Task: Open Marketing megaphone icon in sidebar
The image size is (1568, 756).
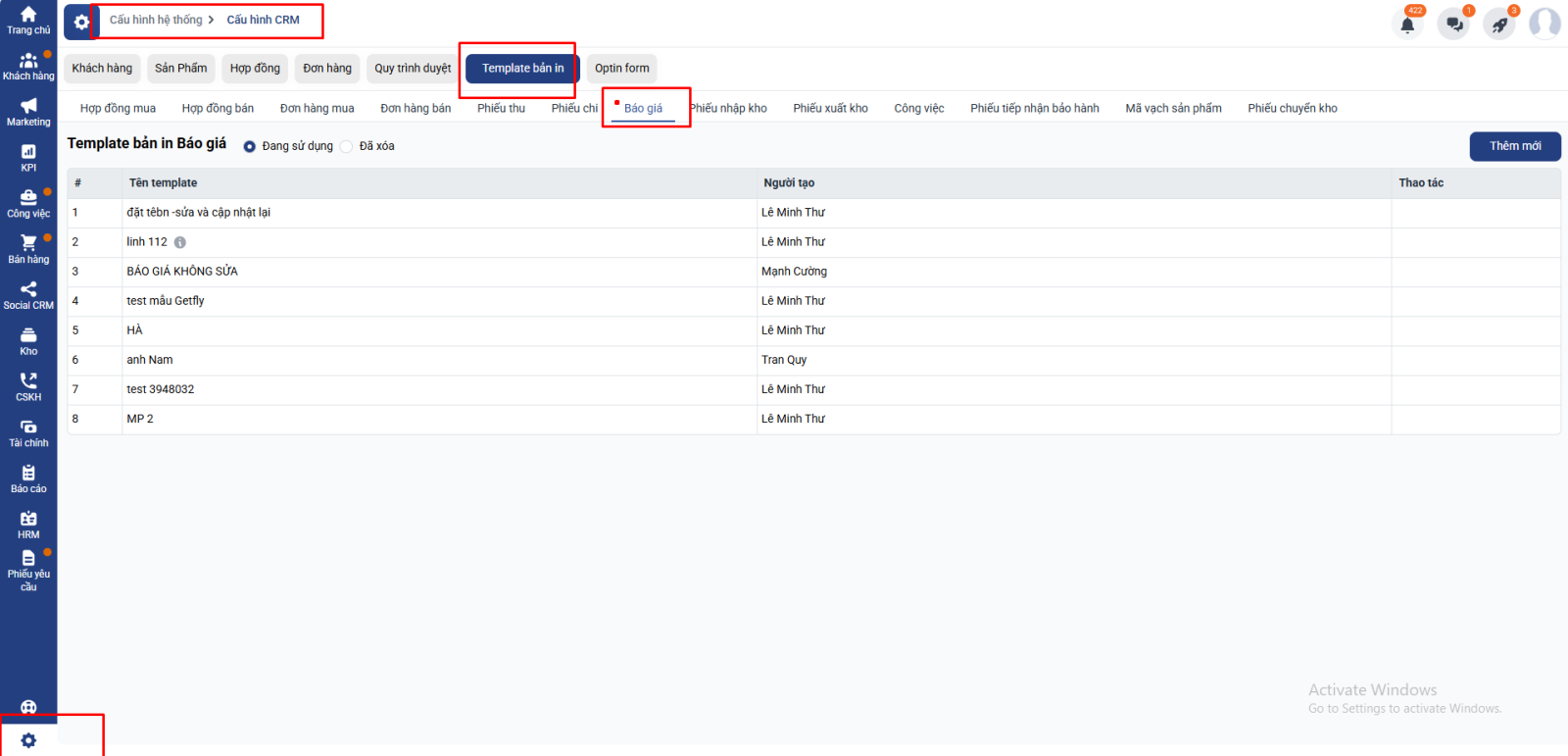Action: (x=28, y=106)
